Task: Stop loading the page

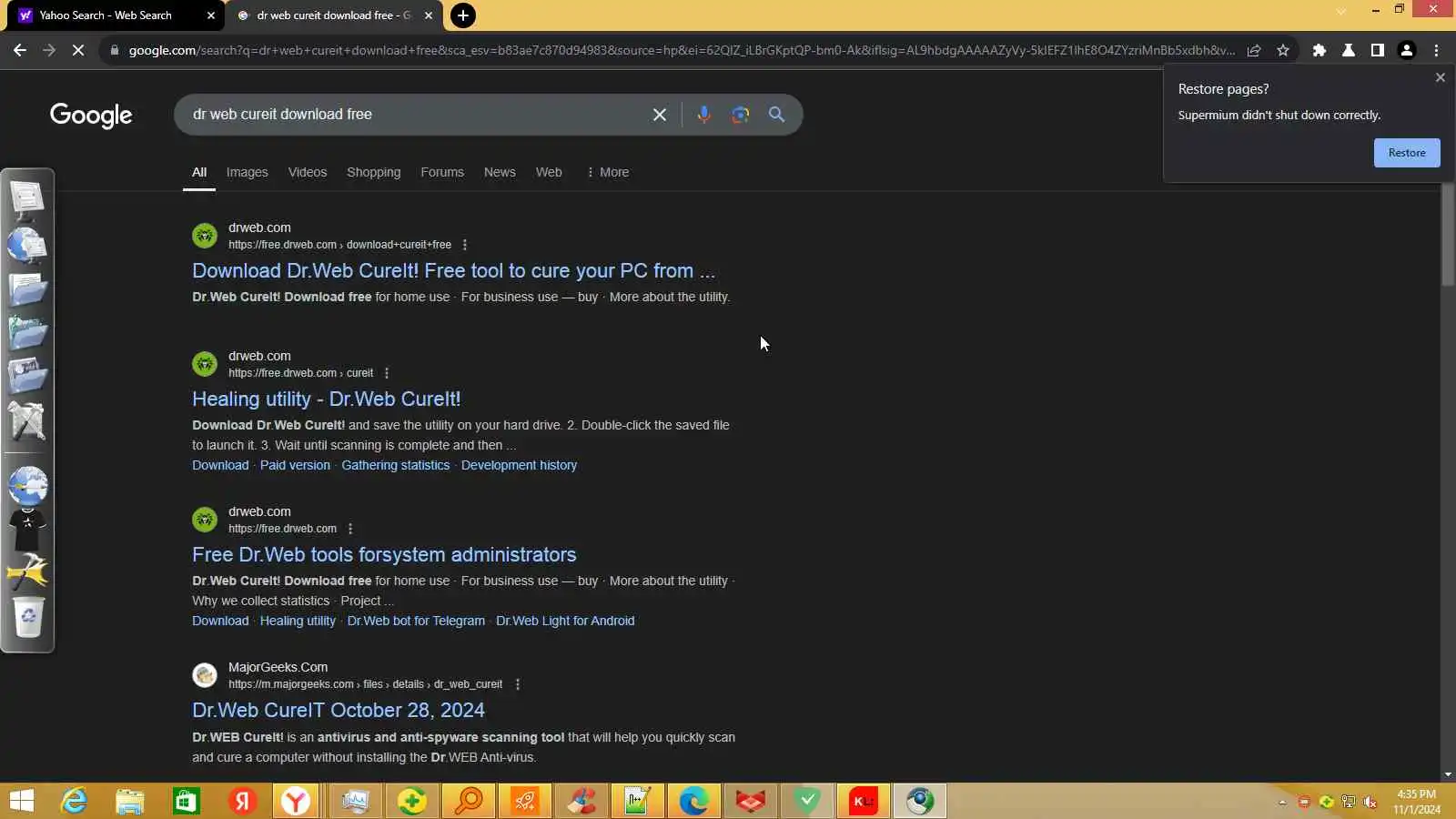Action: (x=78, y=50)
